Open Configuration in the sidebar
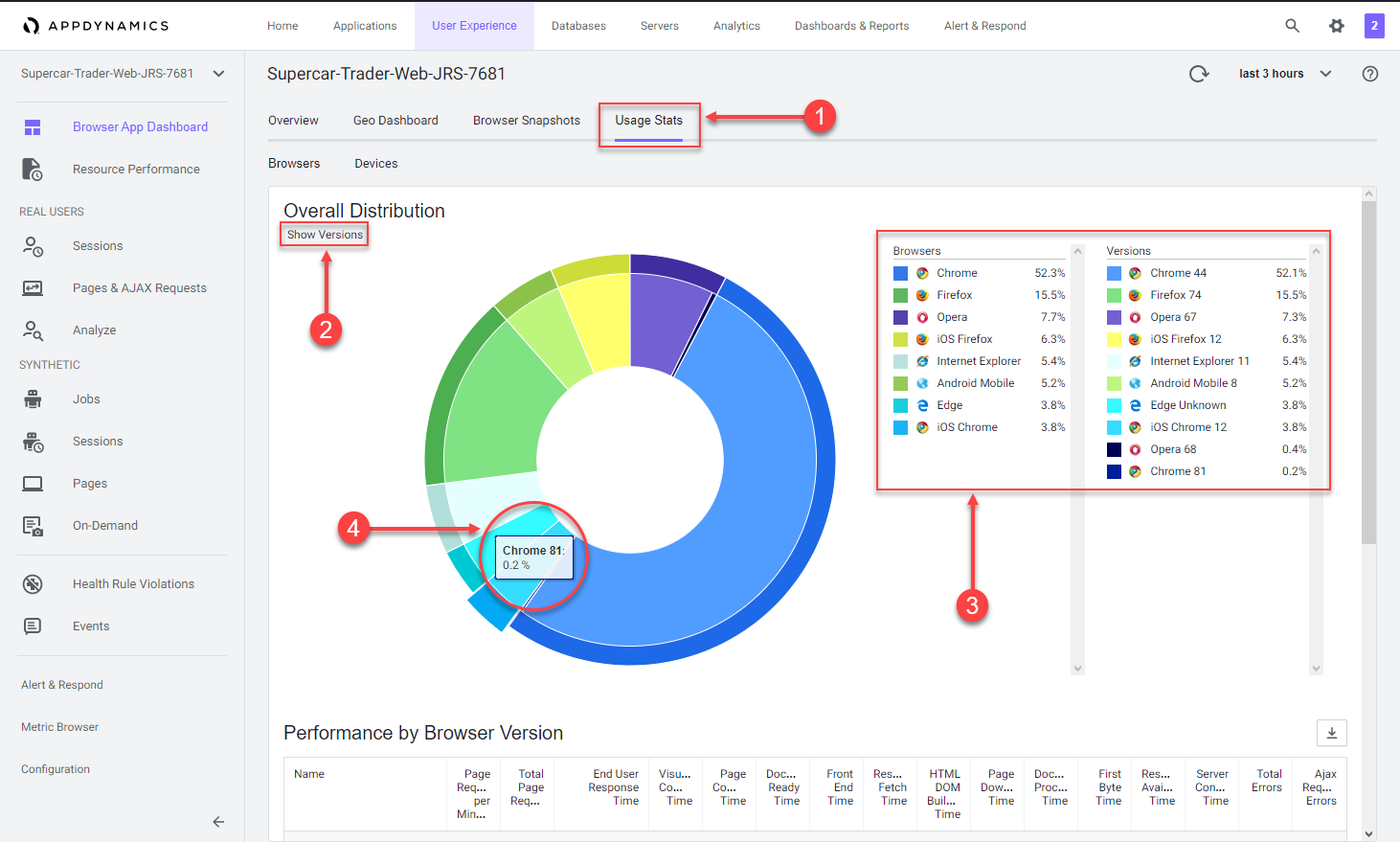The height and width of the screenshot is (842, 1400). pos(56,769)
